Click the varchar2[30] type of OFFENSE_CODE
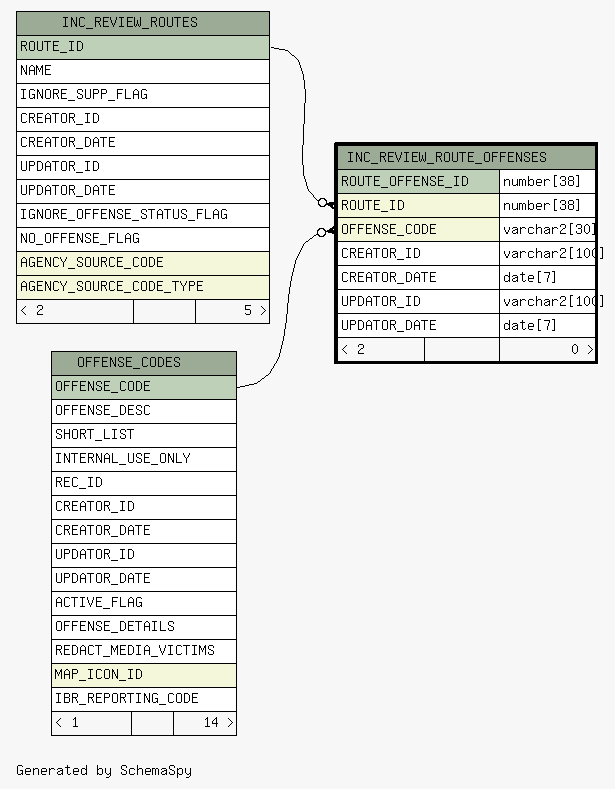The width and height of the screenshot is (615, 789). tap(548, 230)
